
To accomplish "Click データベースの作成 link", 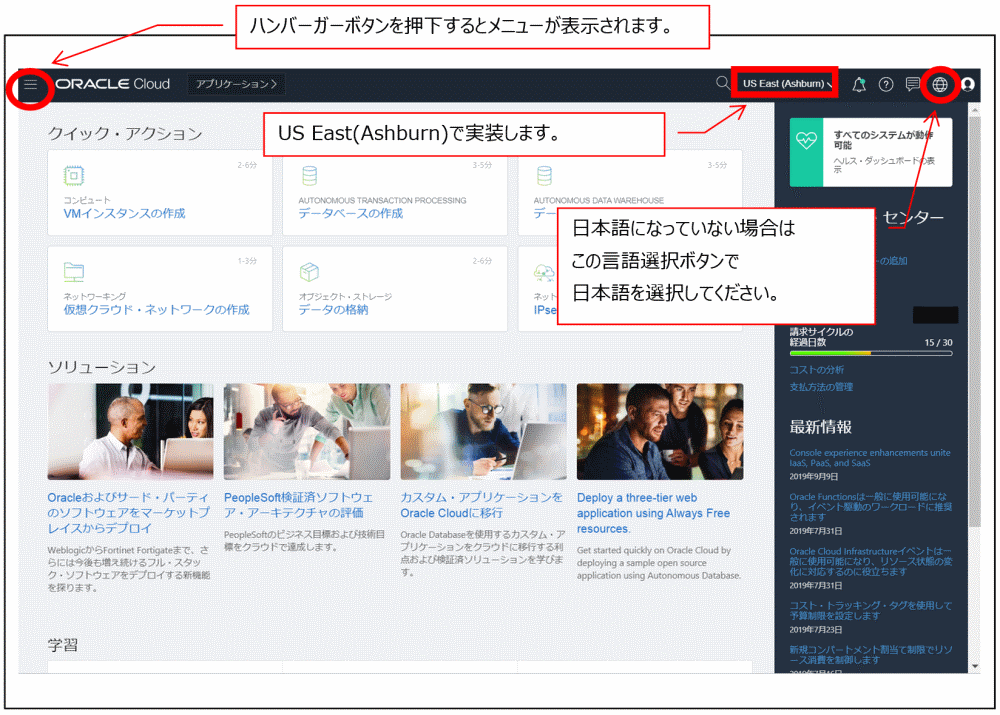I will click(x=351, y=214).
